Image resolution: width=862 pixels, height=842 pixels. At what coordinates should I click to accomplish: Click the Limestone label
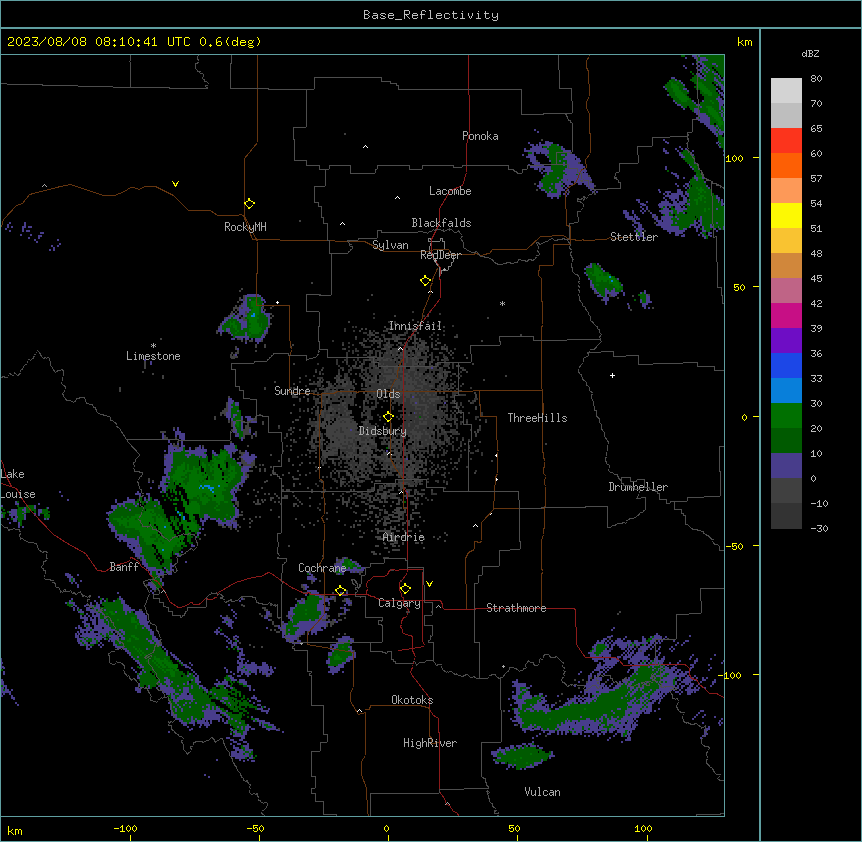tap(153, 356)
